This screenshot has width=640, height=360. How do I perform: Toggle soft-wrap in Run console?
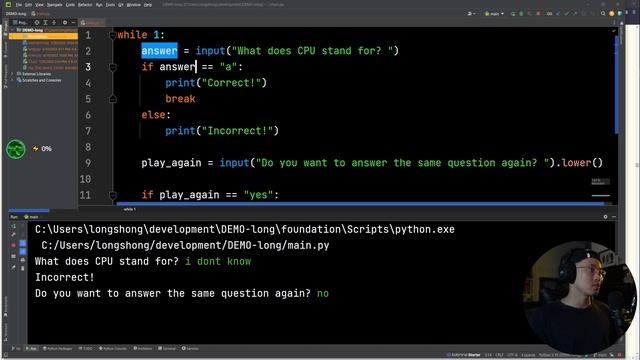(23, 244)
